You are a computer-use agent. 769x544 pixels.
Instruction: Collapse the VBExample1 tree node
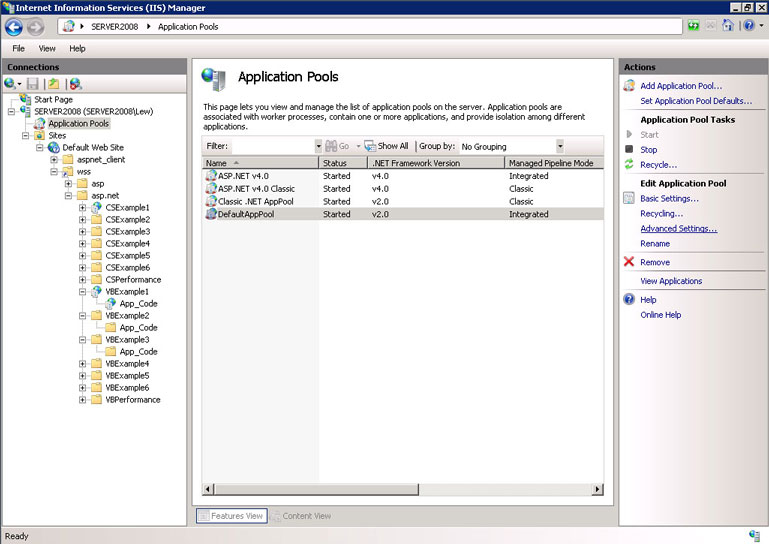(x=83, y=291)
